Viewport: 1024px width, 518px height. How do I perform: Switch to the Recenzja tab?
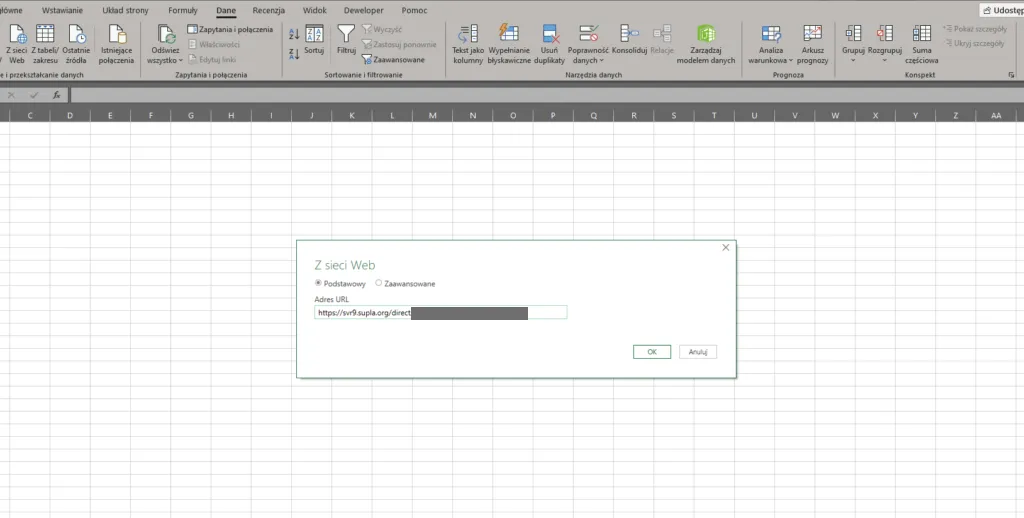[x=268, y=10]
